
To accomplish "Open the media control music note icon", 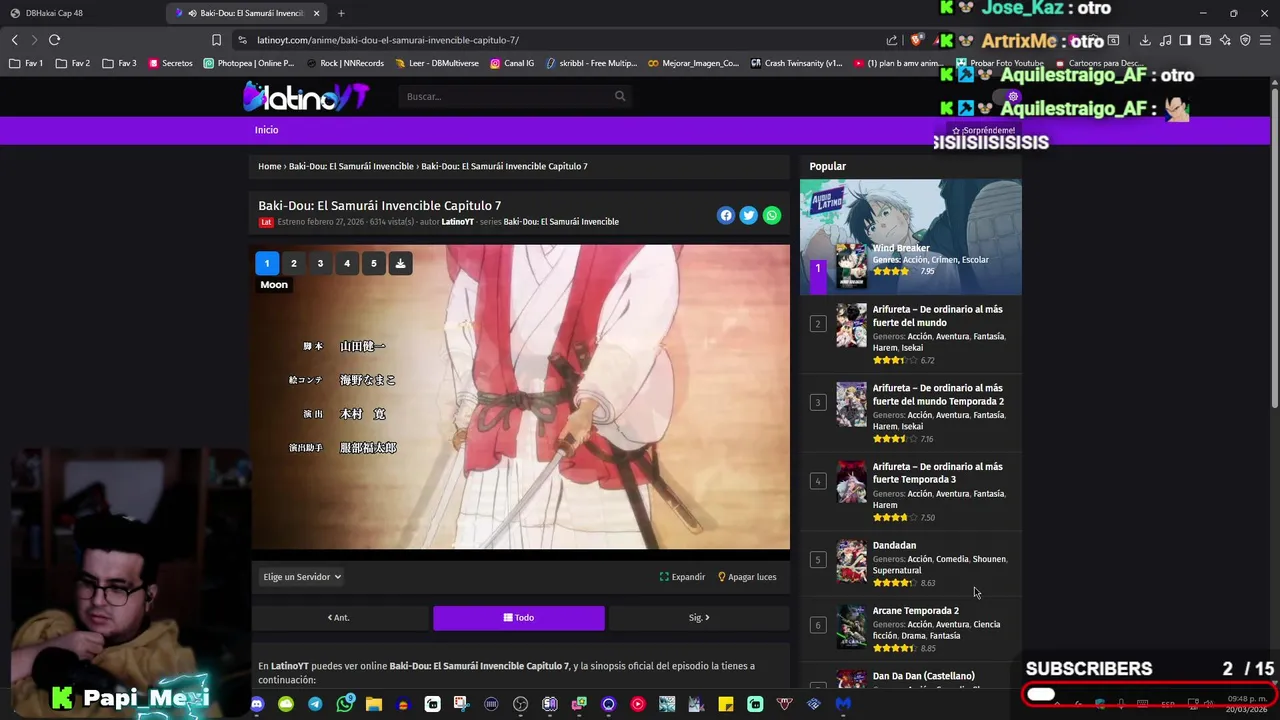I will click(x=1165, y=40).
